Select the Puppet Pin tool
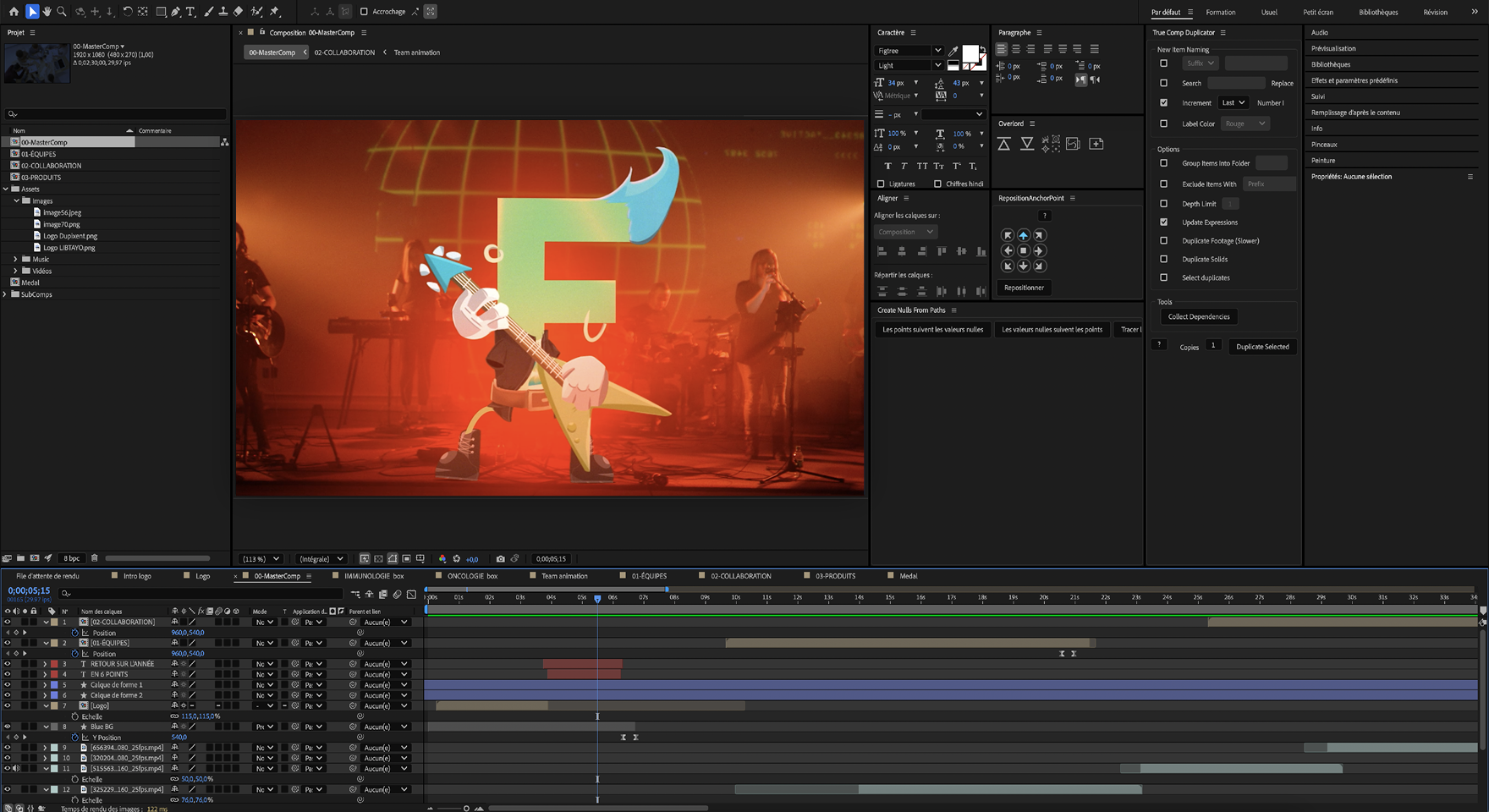This screenshot has width=1489, height=812. tap(274, 12)
